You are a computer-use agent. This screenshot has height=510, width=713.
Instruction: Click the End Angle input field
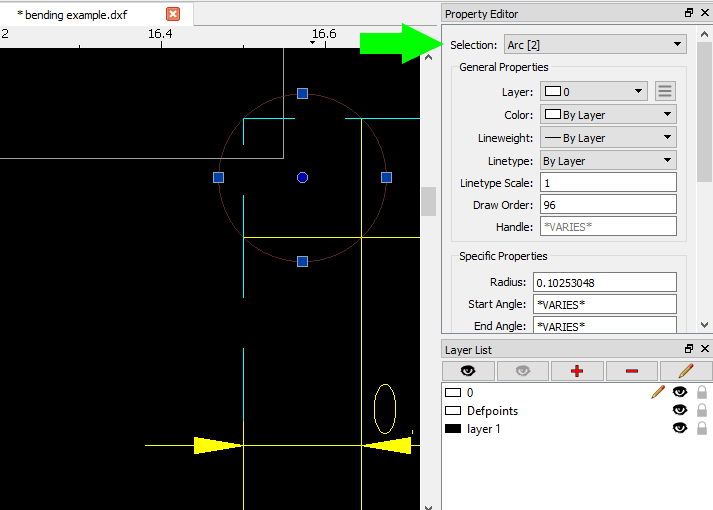[605, 325]
